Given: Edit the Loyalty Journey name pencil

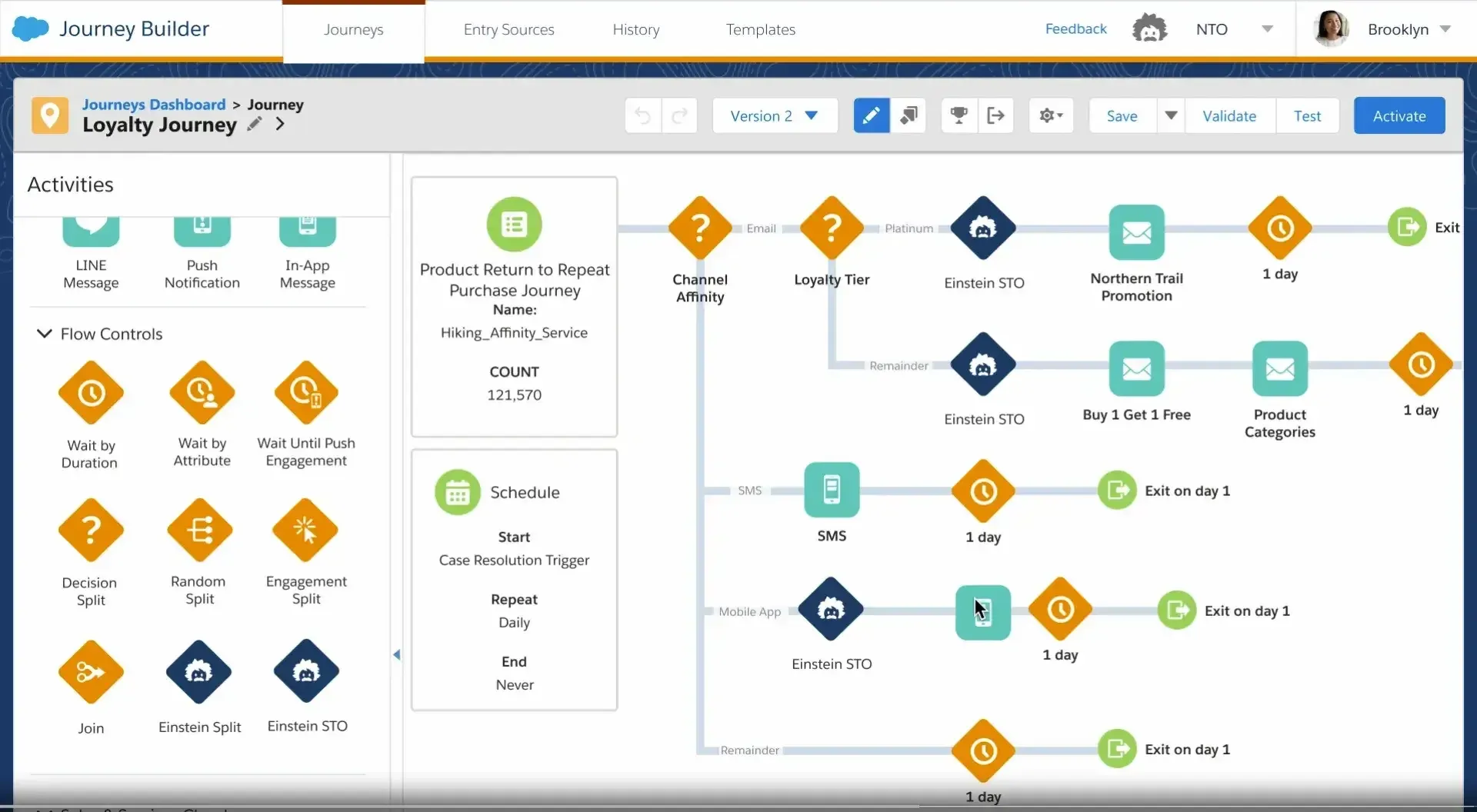Looking at the screenshot, I should click(255, 124).
